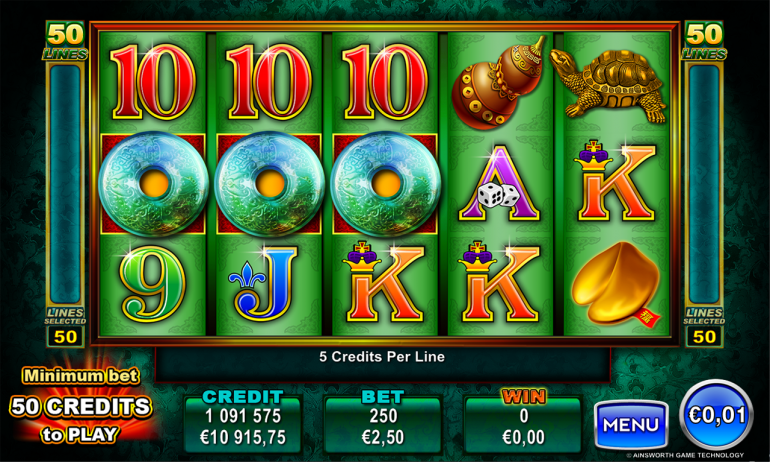Click the crowned K on the fifth reel
The height and width of the screenshot is (462, 770).
[615, 180]
